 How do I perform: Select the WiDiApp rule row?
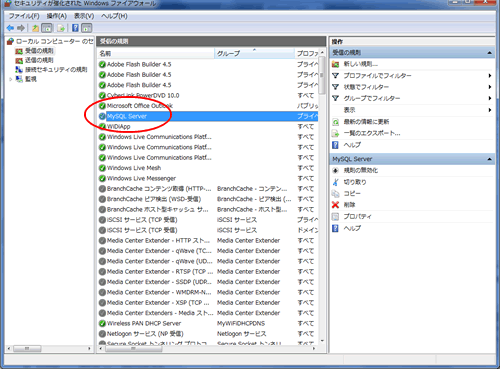tap(208, 126)
